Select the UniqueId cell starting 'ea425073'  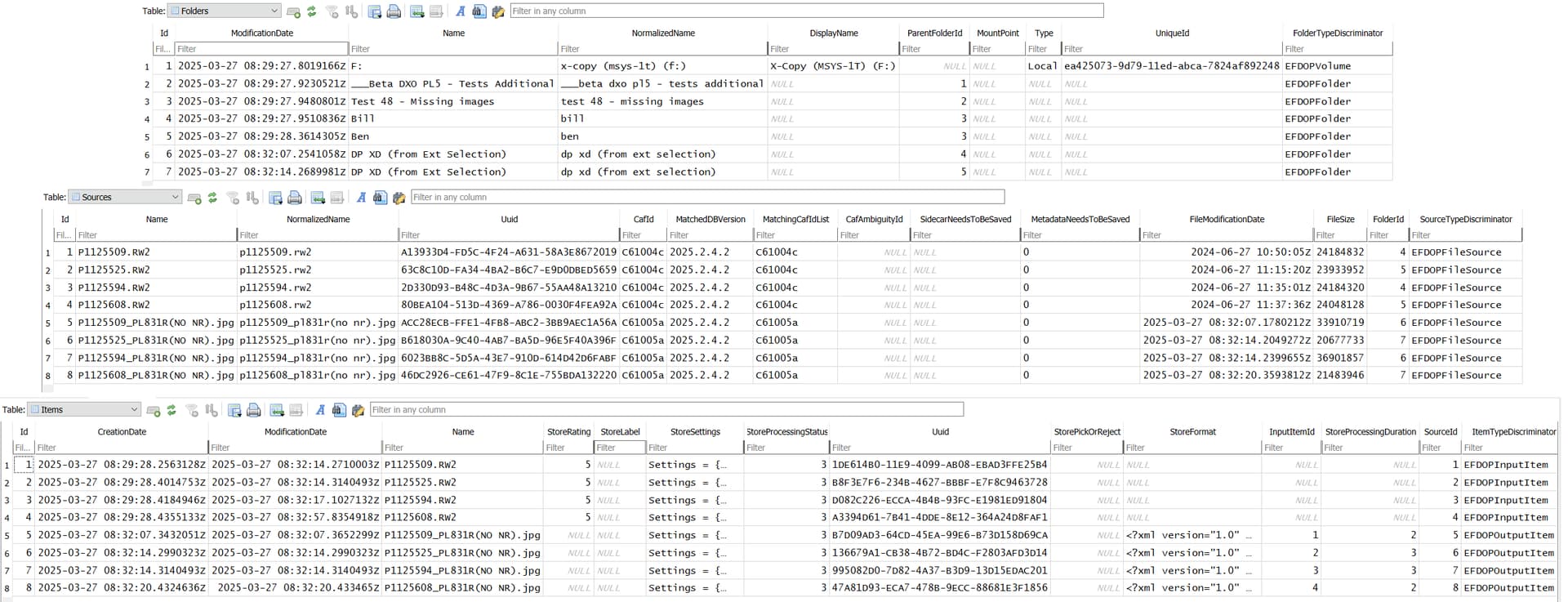pyautogui.click(x=1172, y=67)
